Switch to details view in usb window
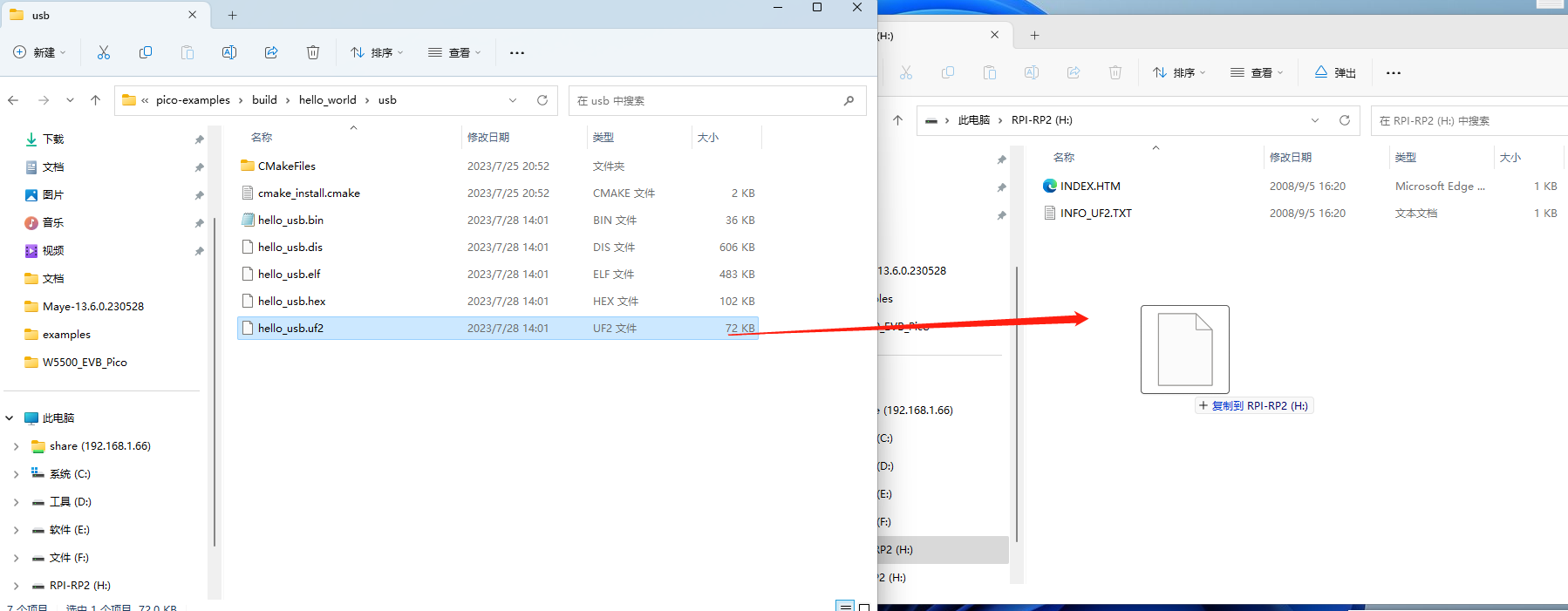This screenshot has width=1568, height=611. pos(844,607)
